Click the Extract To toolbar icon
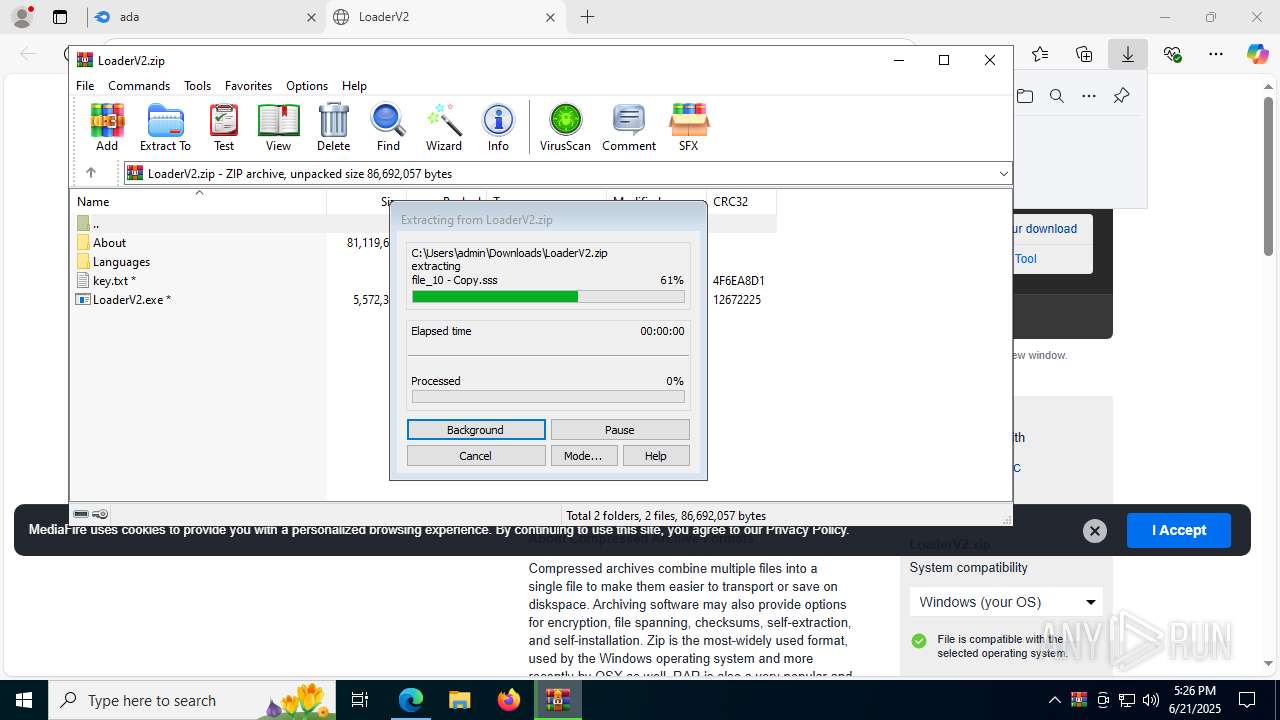 tap(165, 127)
